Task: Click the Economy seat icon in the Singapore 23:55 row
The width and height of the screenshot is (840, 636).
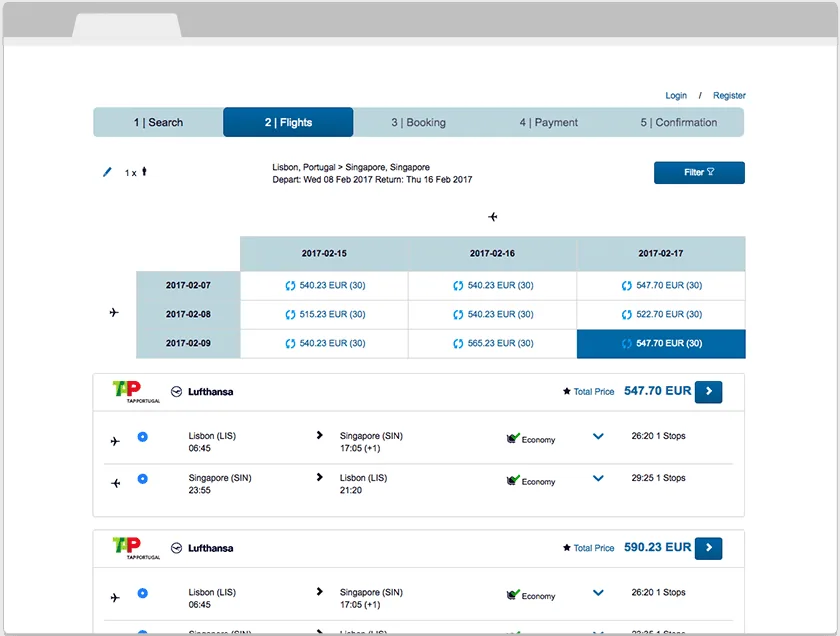Action: coord(513,480)
